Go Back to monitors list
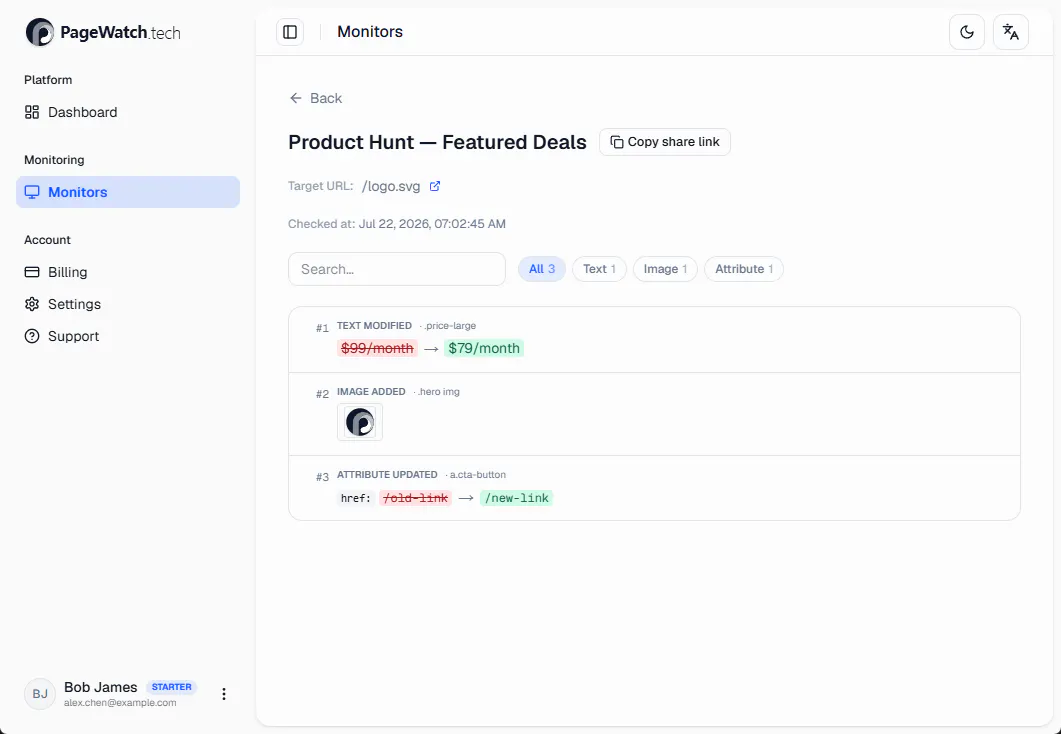 [x=315, y=98]
